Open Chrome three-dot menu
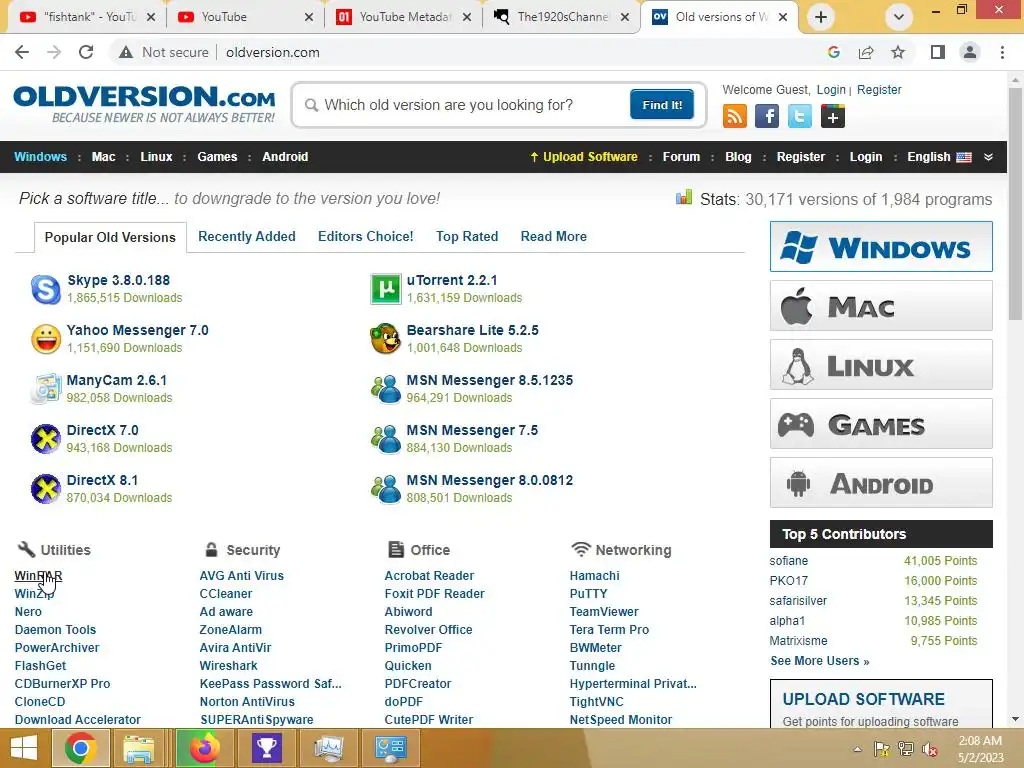 coord(1002,52)
